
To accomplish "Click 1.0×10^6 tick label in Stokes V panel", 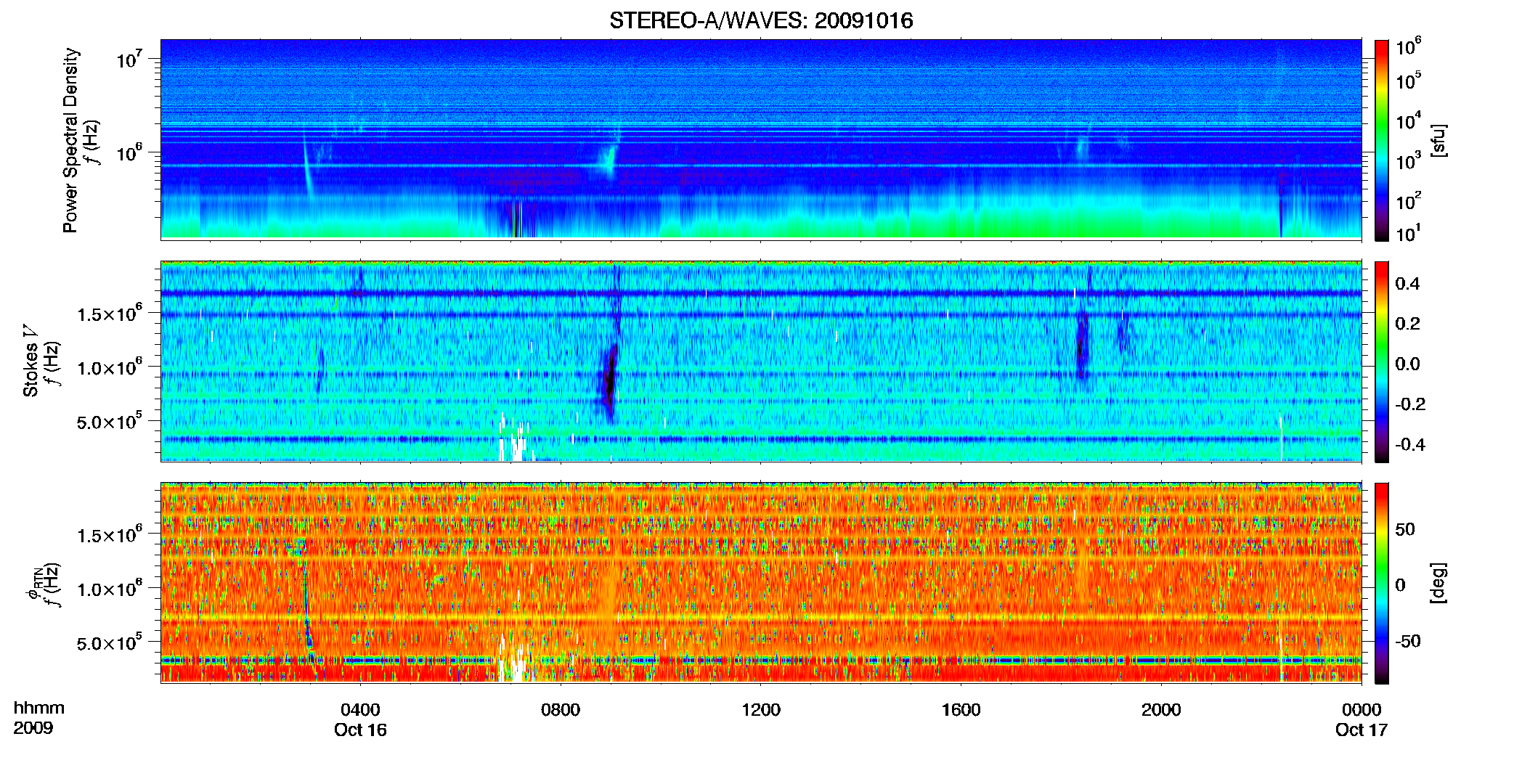I will point(110,367).
